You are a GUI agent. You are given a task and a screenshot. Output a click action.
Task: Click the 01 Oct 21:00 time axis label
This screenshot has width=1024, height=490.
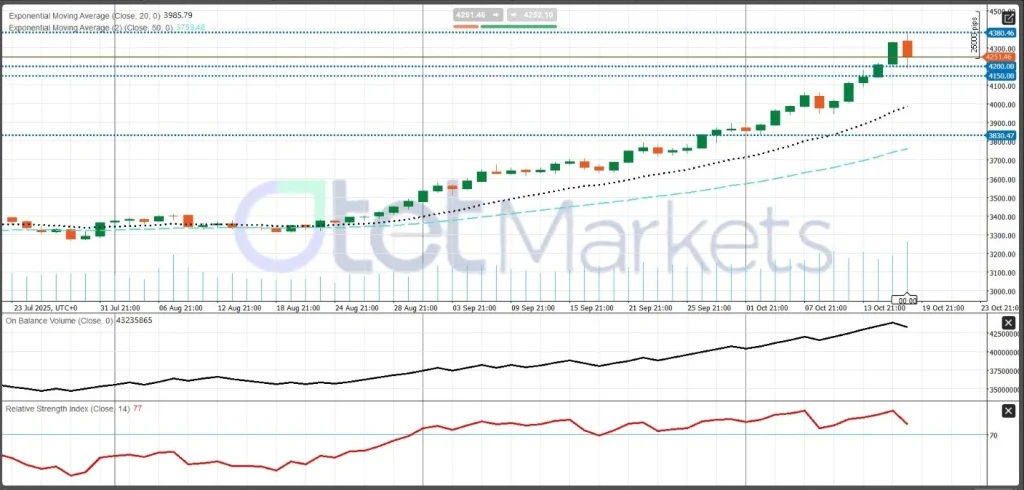click(x=766, y=308)
